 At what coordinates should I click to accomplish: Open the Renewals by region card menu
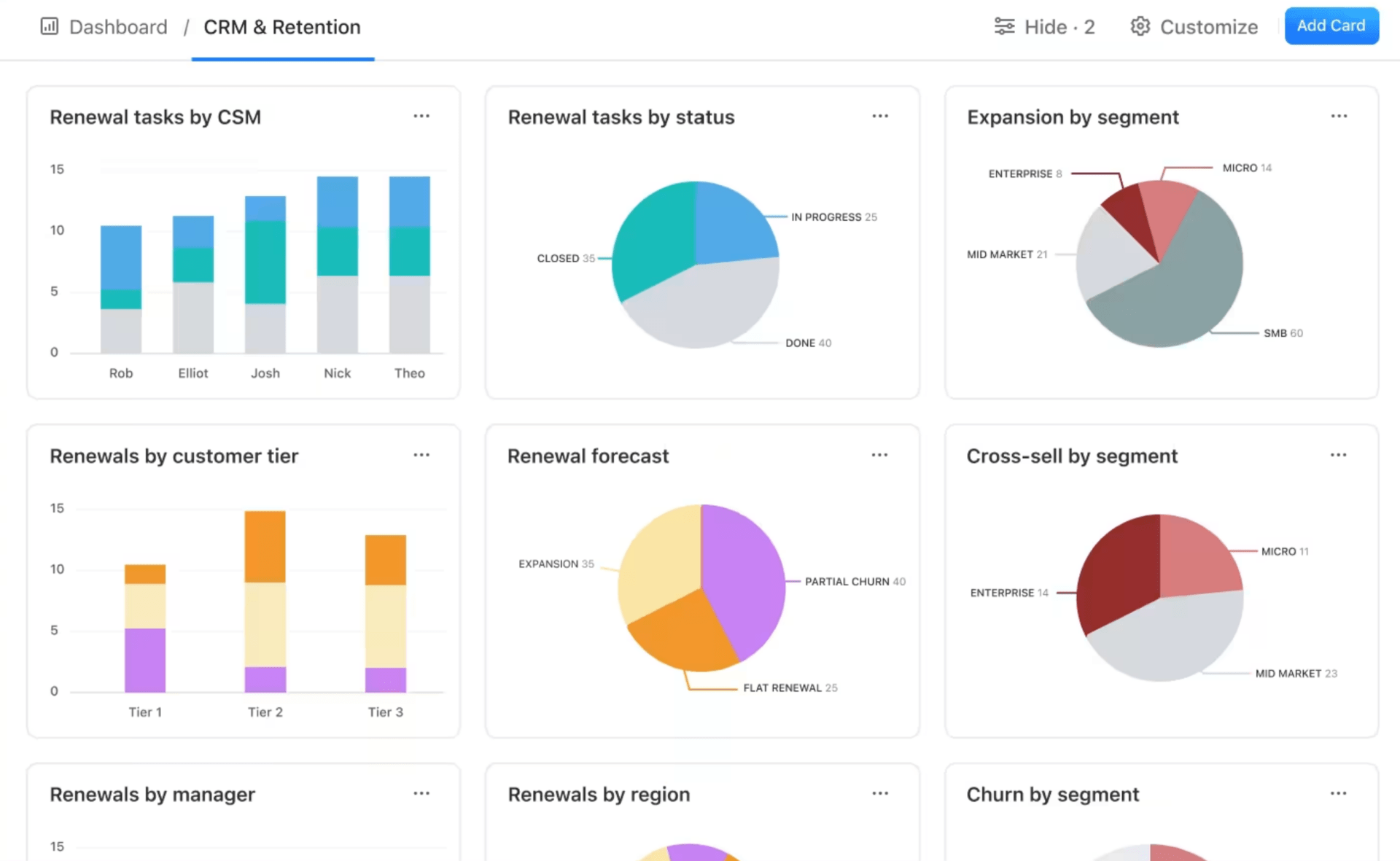coord(880,792)
